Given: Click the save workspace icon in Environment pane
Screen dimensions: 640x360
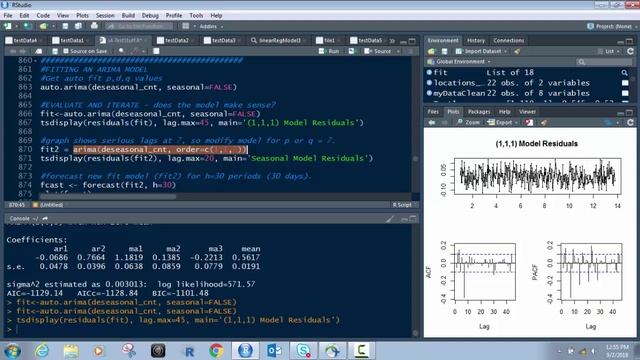Looking at the screenshot, I should pyautogui.click(x=444, y=51).
